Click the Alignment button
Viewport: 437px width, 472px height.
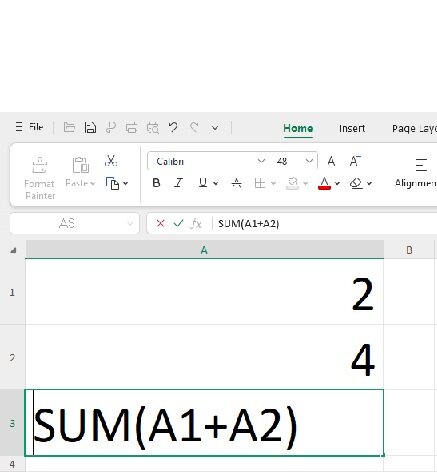(x=416, y=173)
